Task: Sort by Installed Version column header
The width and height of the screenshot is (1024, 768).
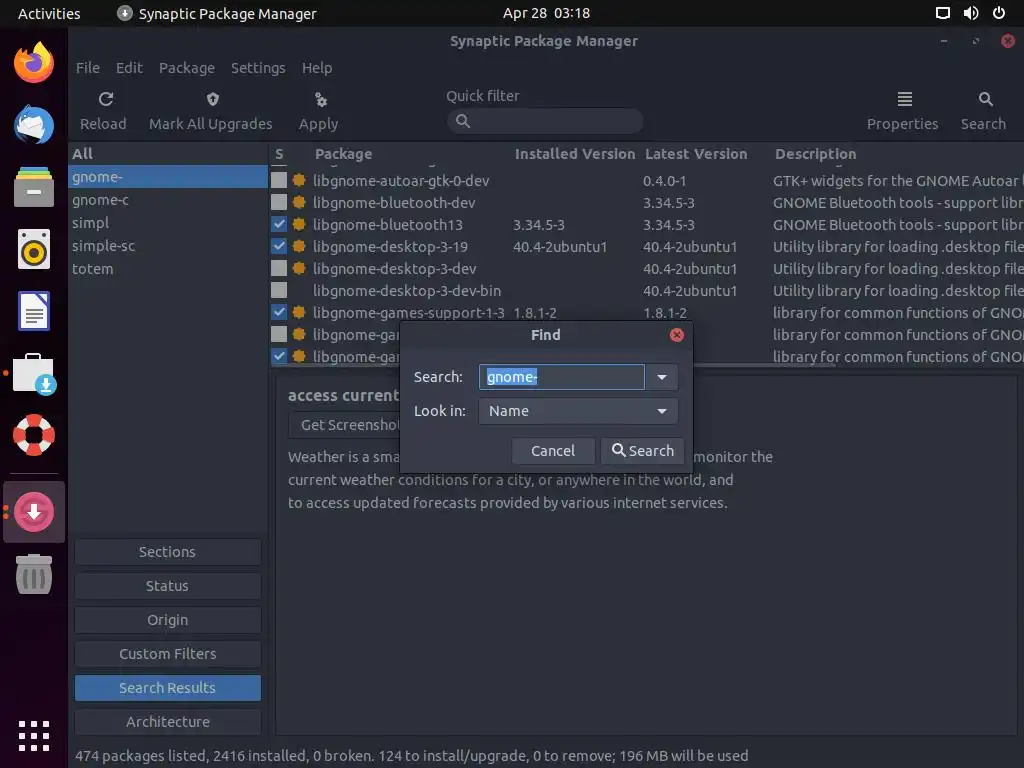Action: pyautogui.click(x=575, y=154)
